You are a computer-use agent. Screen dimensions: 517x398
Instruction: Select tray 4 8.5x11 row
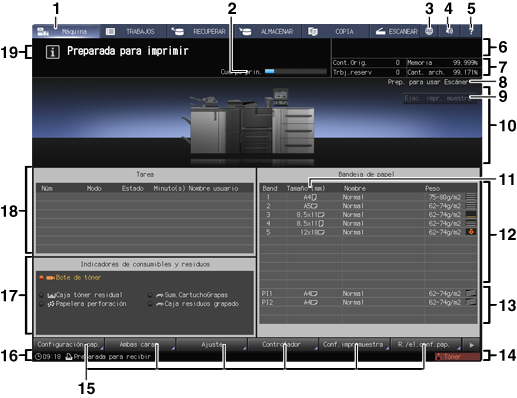pyautogui.click(x=368, y=223)
